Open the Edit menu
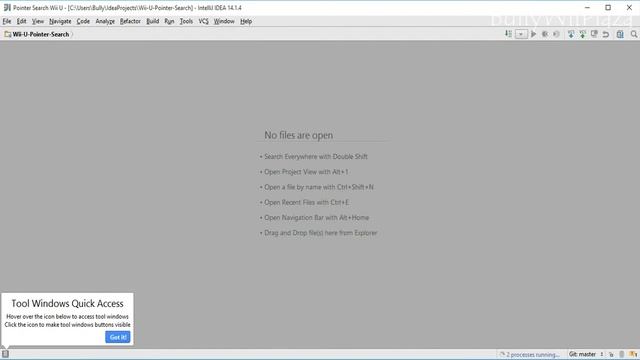640x360 pixels. pyautogui.click(x=21, y=21)
